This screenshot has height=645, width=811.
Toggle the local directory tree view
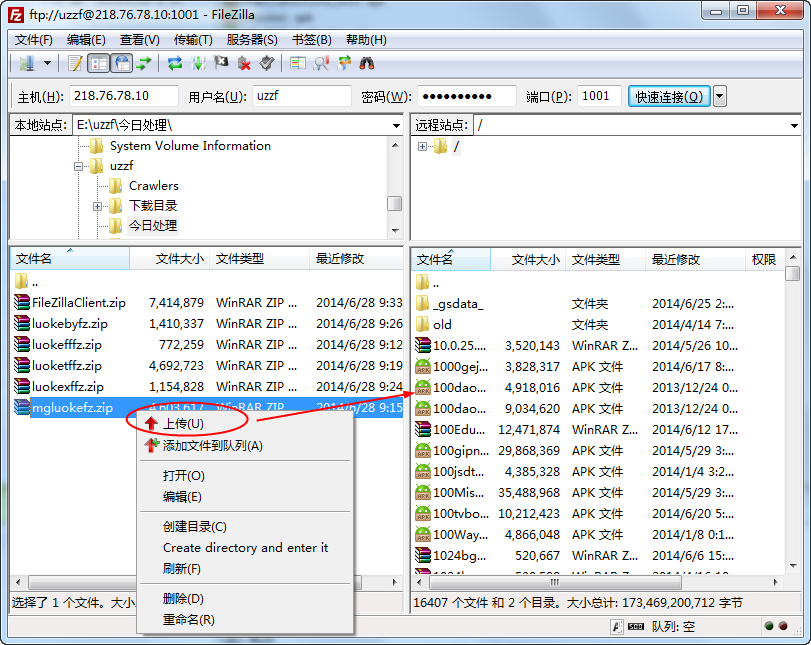[98, 63]
